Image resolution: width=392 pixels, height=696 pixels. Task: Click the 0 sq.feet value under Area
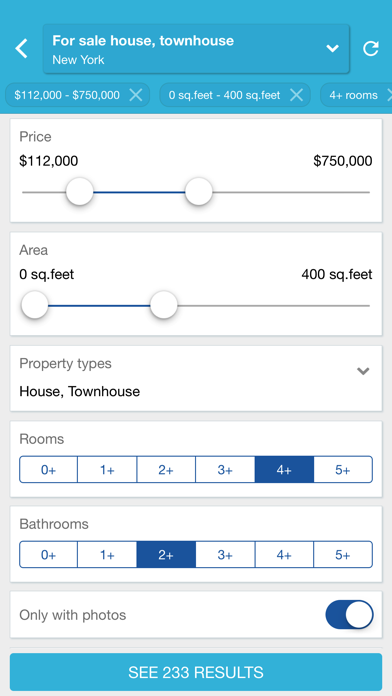[x=47, y=274]
